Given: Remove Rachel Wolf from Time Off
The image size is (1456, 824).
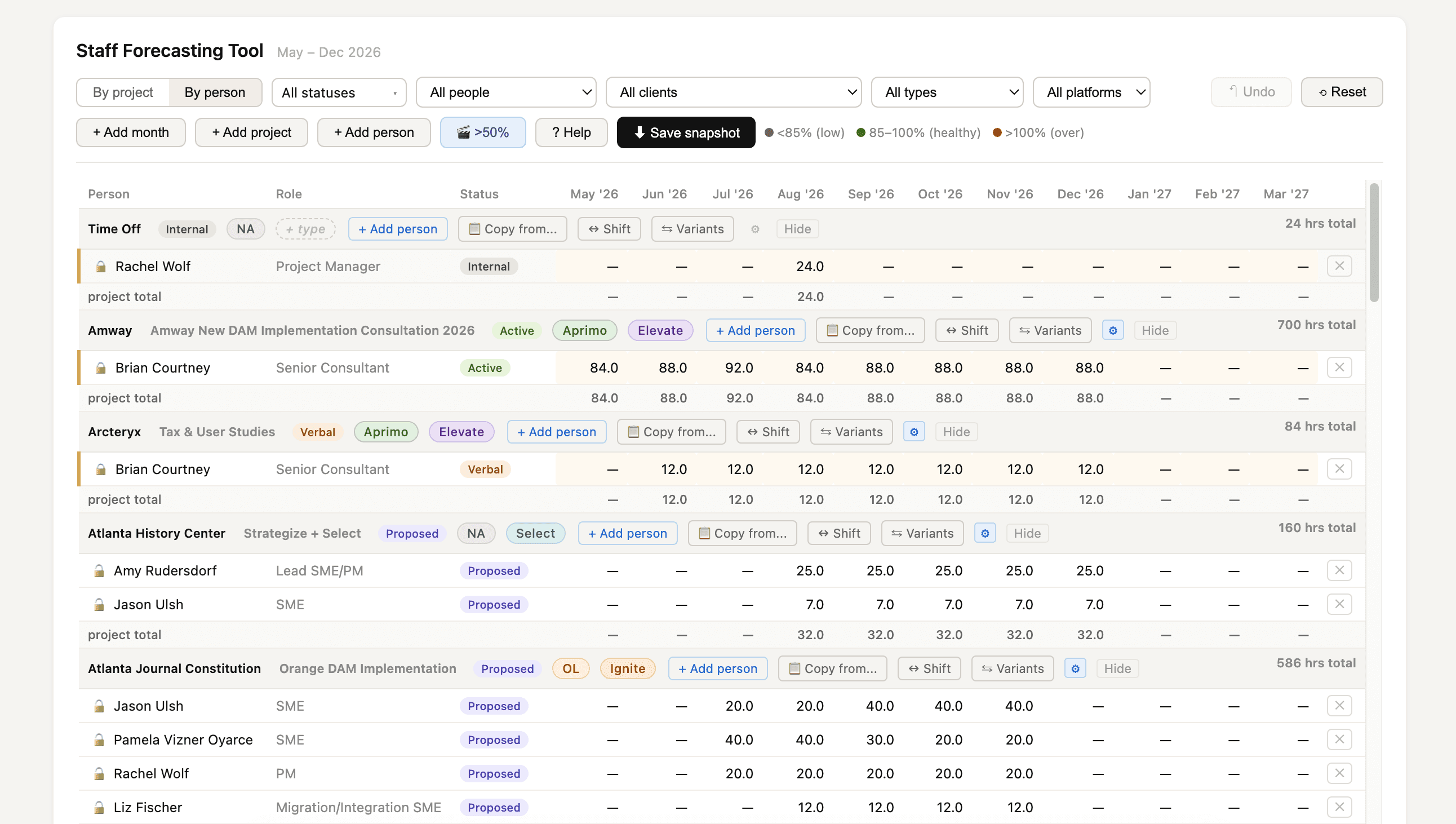Looking at the screenshot, I should click(x=1339, y=266).
